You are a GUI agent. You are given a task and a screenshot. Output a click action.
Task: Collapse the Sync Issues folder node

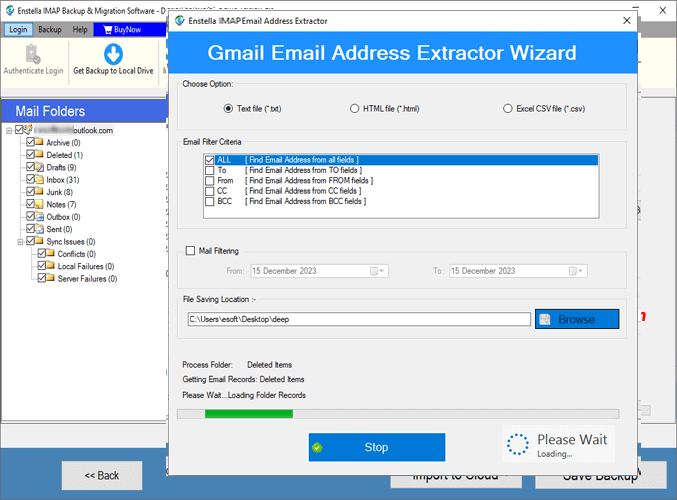(x=20, y=242)
